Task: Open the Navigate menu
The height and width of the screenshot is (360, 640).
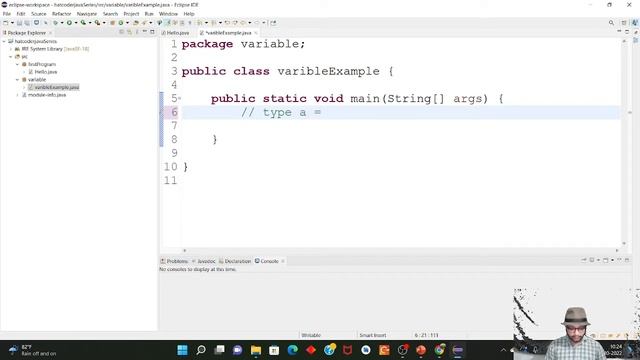Action: (x=87, y=13)
